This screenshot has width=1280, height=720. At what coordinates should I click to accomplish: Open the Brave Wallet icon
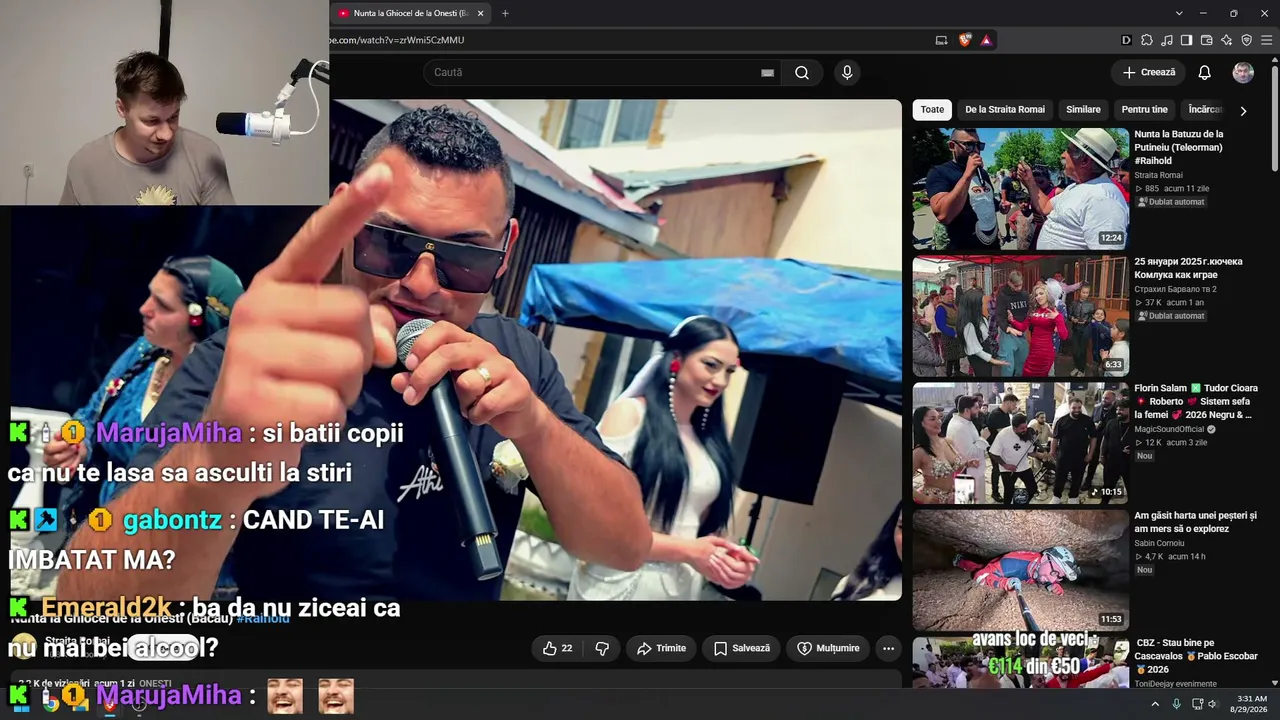pyautogui.click(x=1206, y=40)
